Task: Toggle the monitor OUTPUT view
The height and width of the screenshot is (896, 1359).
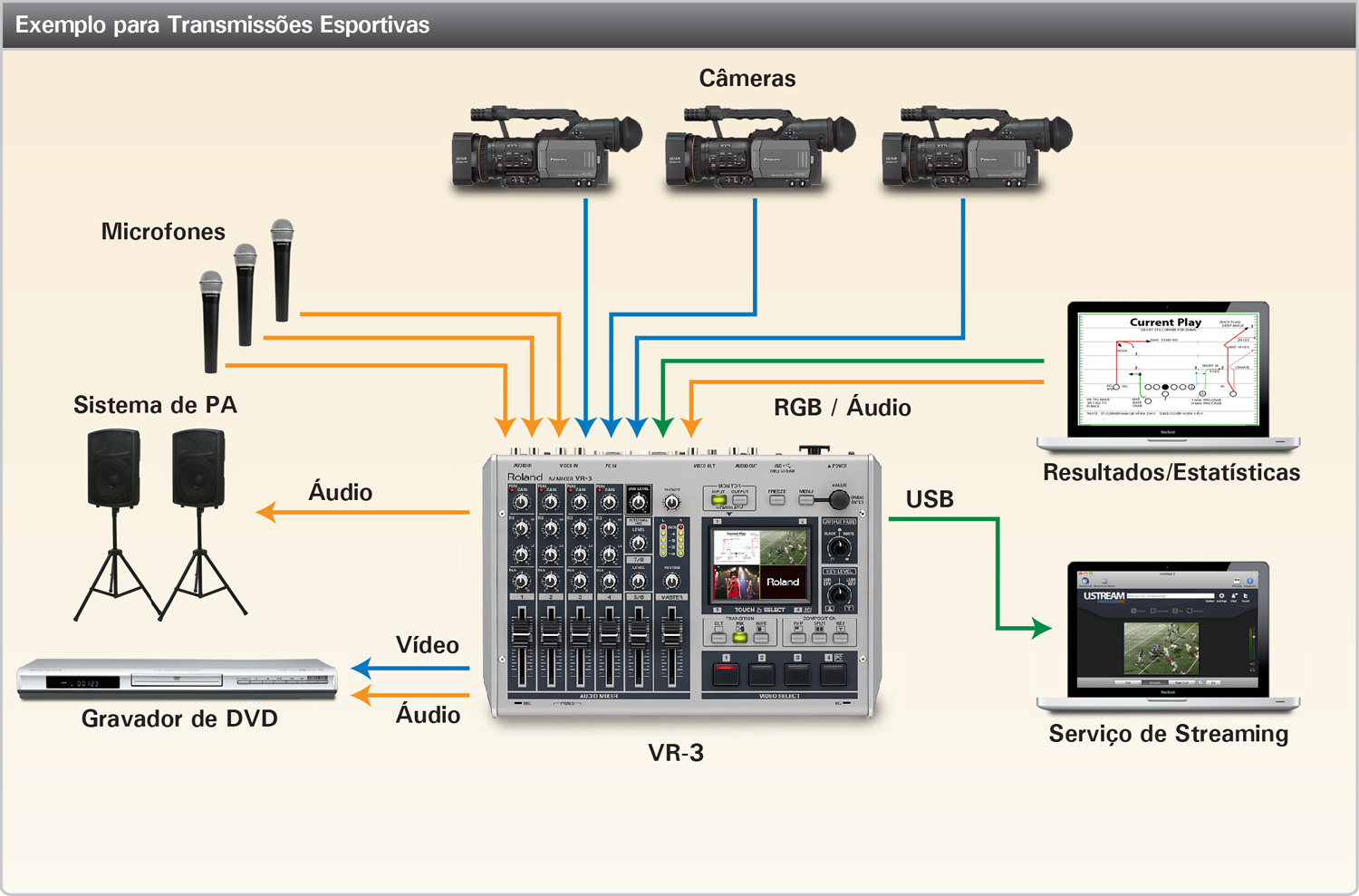Action: pyautogui.click(x=738, y=499)
